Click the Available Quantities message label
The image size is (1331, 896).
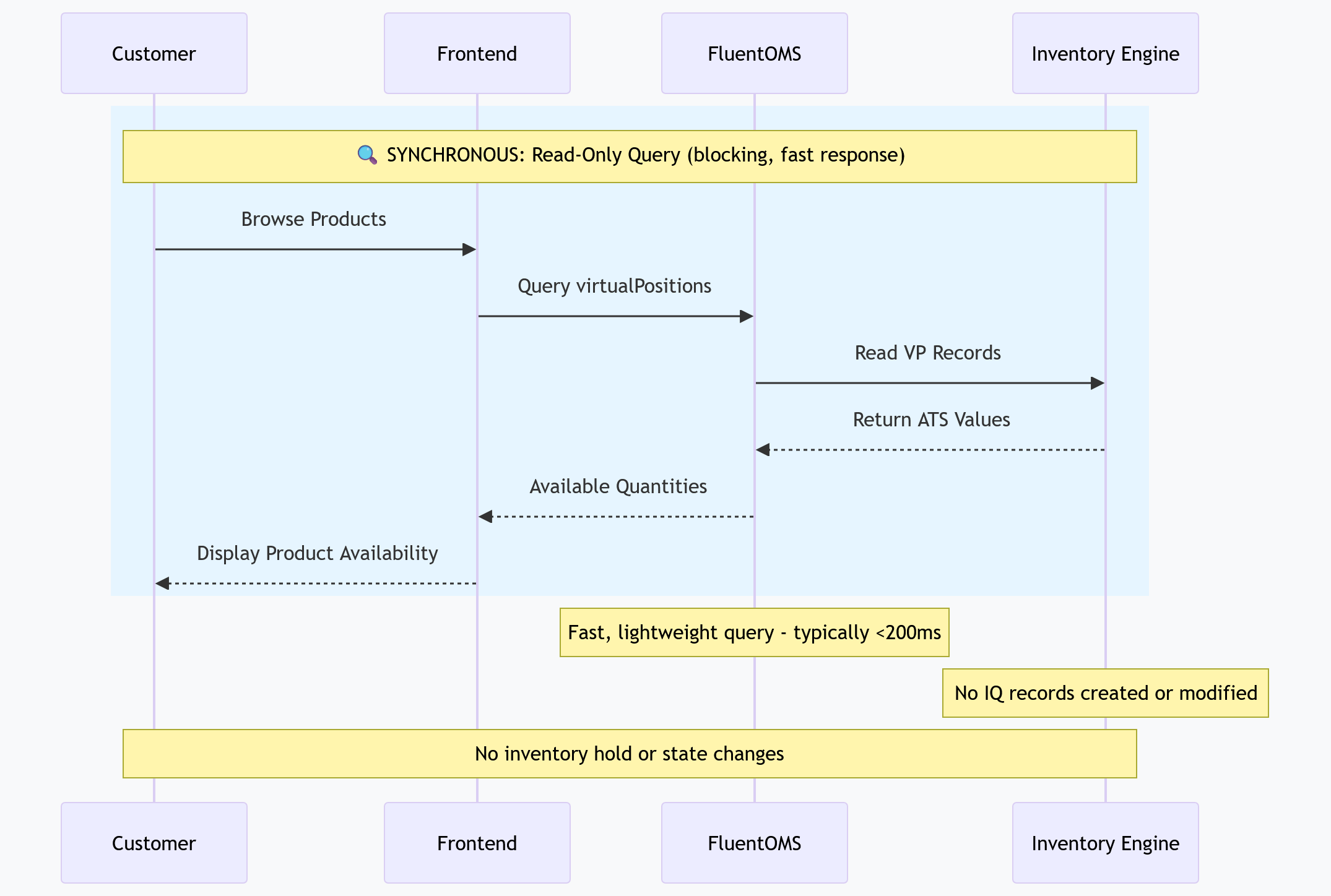pyautogui.click(x=618, y=487)
